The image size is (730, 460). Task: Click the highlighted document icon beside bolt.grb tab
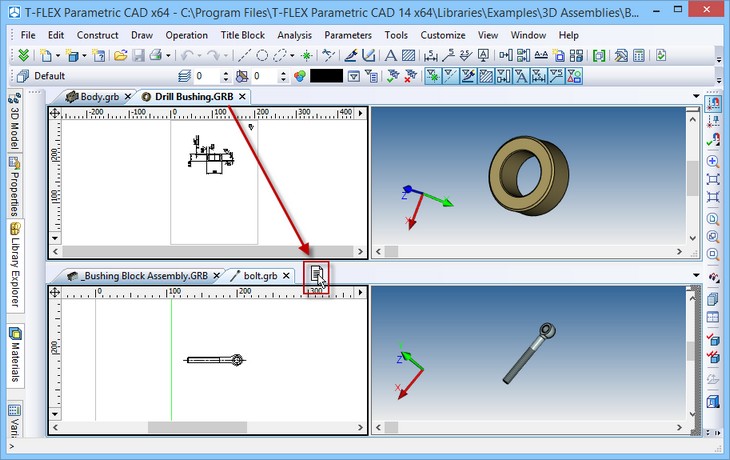(316, 274)
